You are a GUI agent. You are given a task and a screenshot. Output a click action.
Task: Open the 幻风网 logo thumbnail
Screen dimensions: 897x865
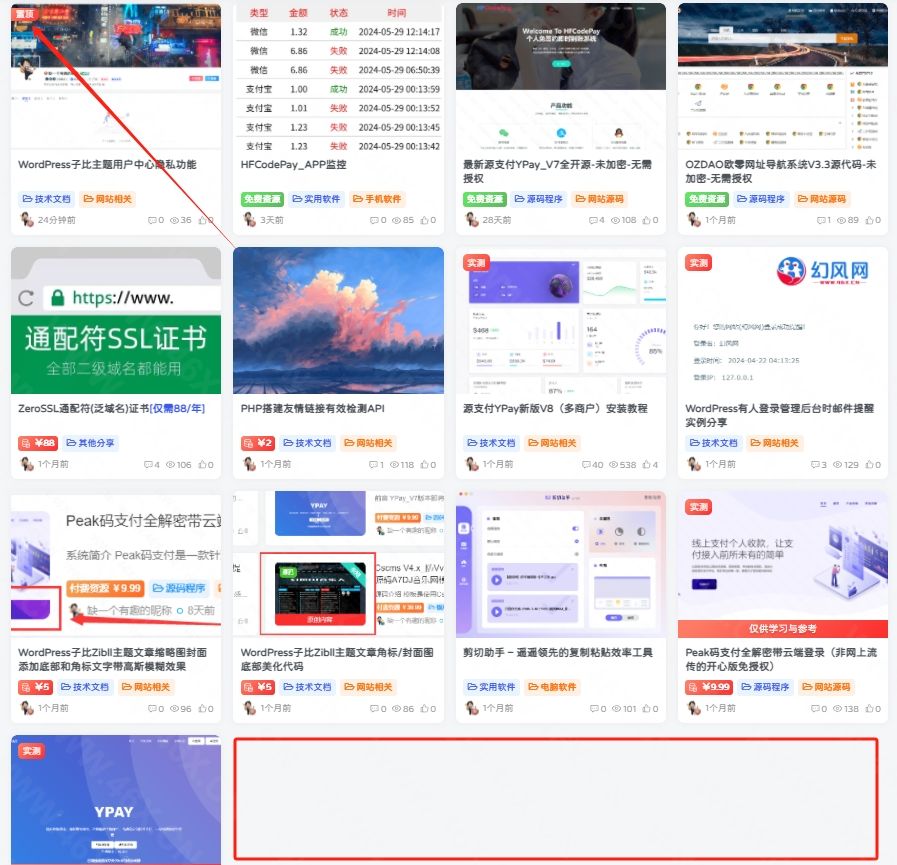click(783, 320)
